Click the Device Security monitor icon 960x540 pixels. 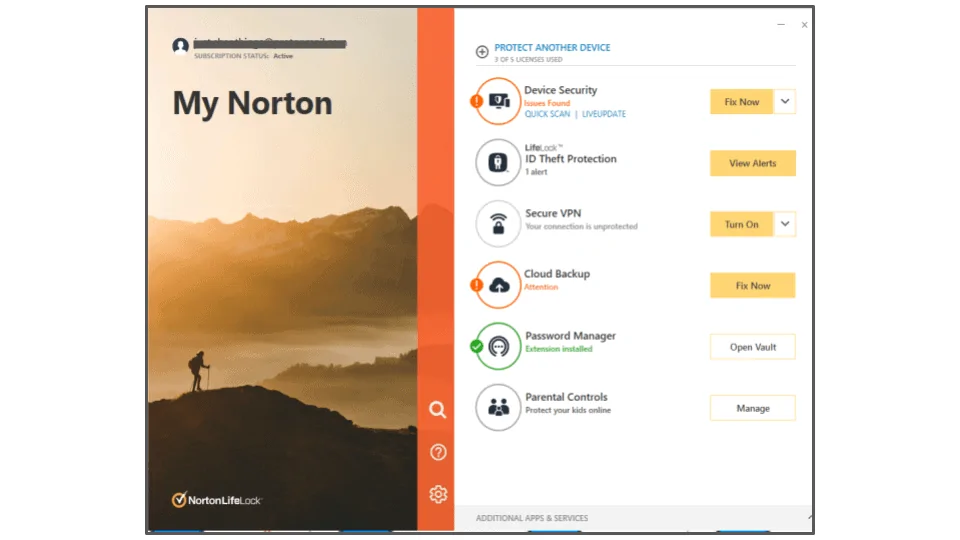pos(498,101)
